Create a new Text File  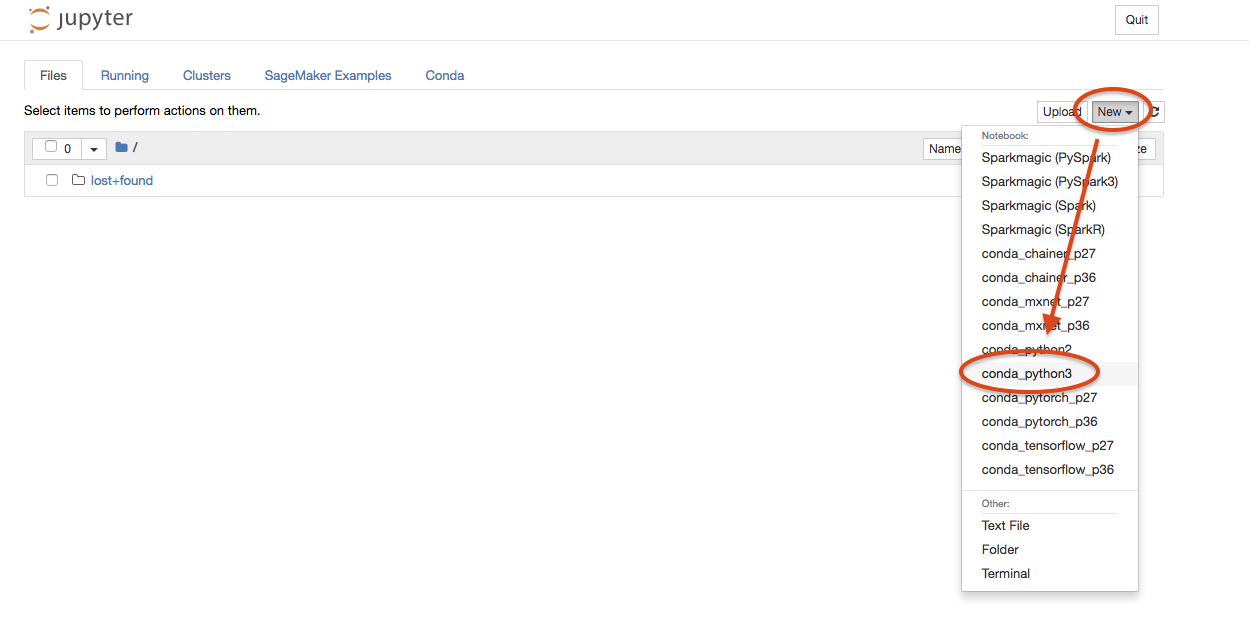click(x=1050, y=525)
